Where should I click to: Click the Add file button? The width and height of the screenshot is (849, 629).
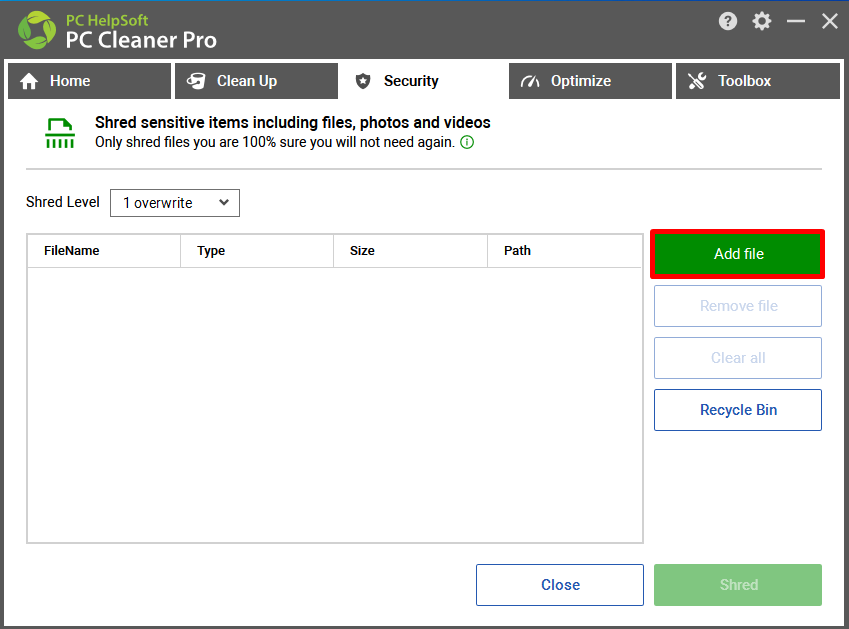(737, 254)
